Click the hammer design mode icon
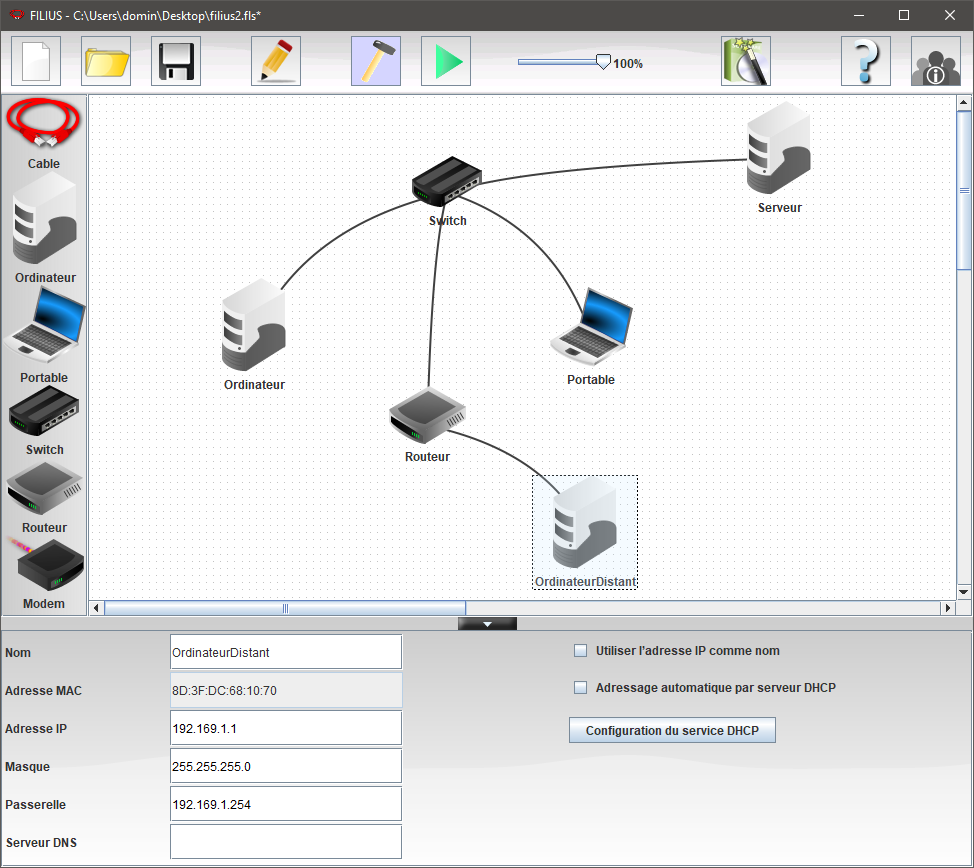Screen dimensions: 974x868 [x=375, y=61]
